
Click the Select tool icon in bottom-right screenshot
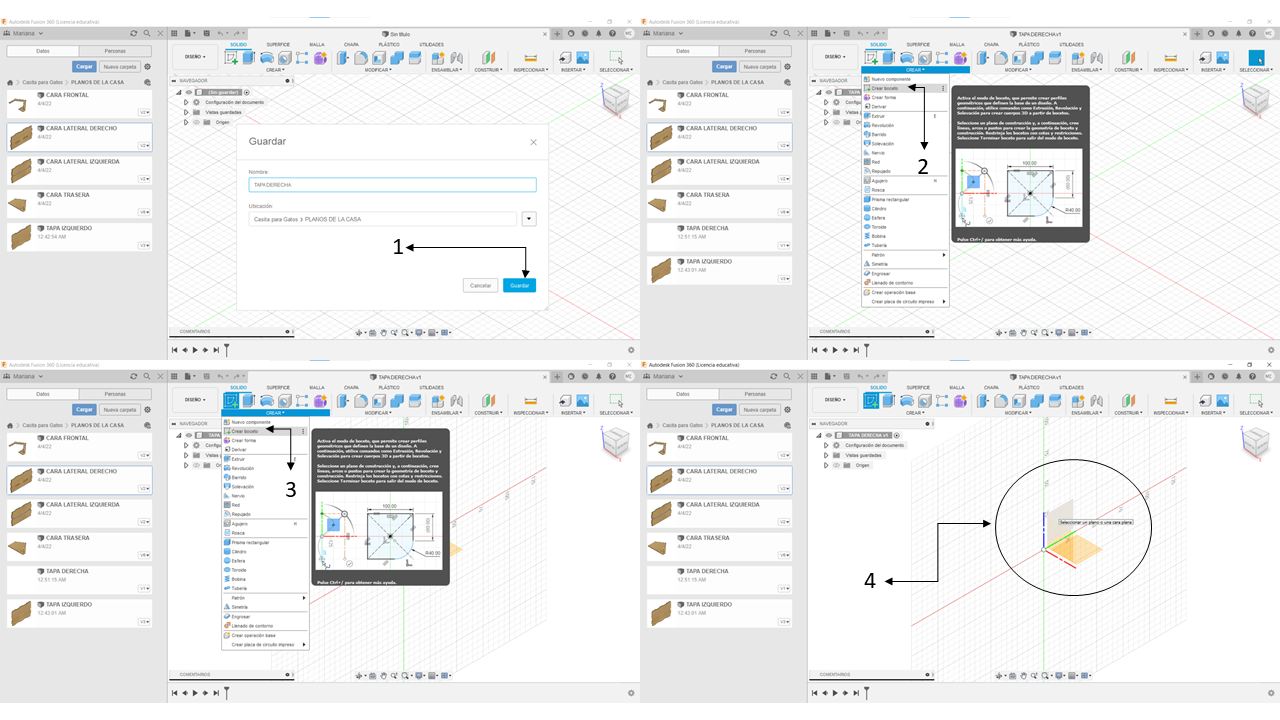(x=1257, y=401)
